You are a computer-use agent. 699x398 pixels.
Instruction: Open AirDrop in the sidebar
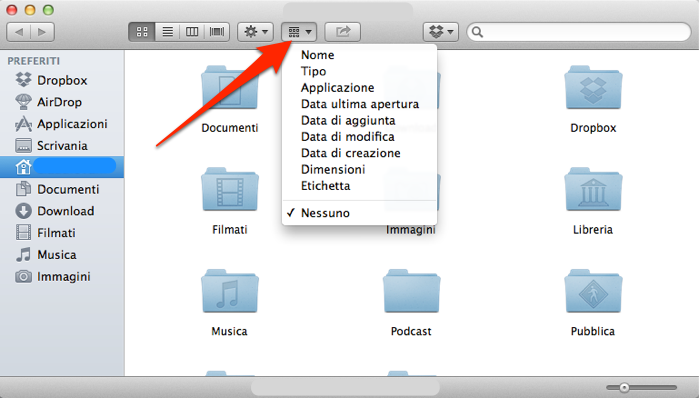point(62,102)
